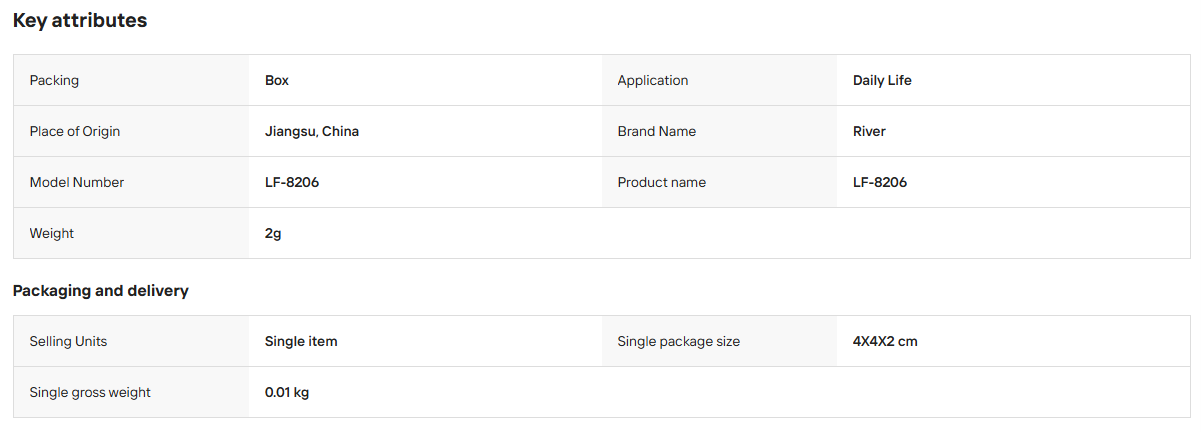Image resolution: width=1201 pixels, height=432 pixels.
Task: Click the 4X4X2 cm package size
Action: [885, 341]
